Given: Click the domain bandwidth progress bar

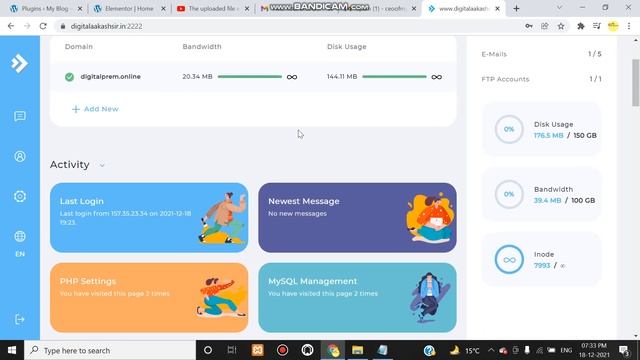Looking at the screenshot, I should (250, 77).
